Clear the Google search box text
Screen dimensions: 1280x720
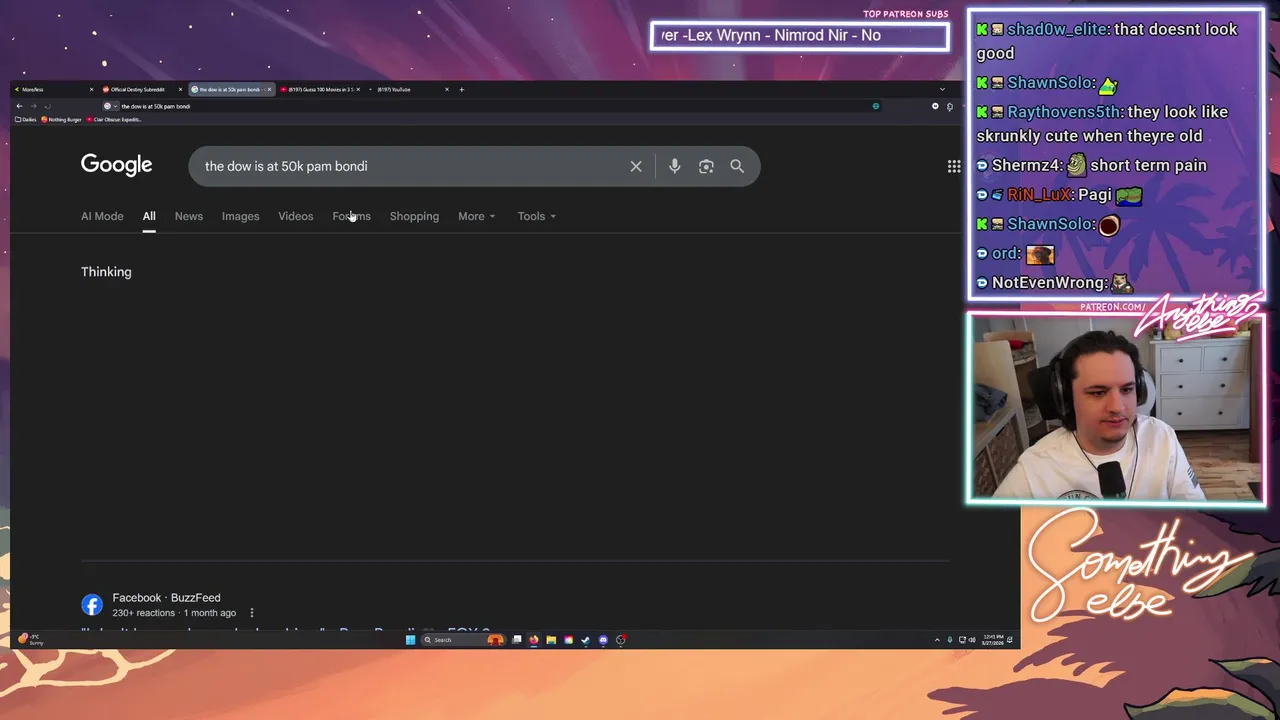click(x=636, y=166)
